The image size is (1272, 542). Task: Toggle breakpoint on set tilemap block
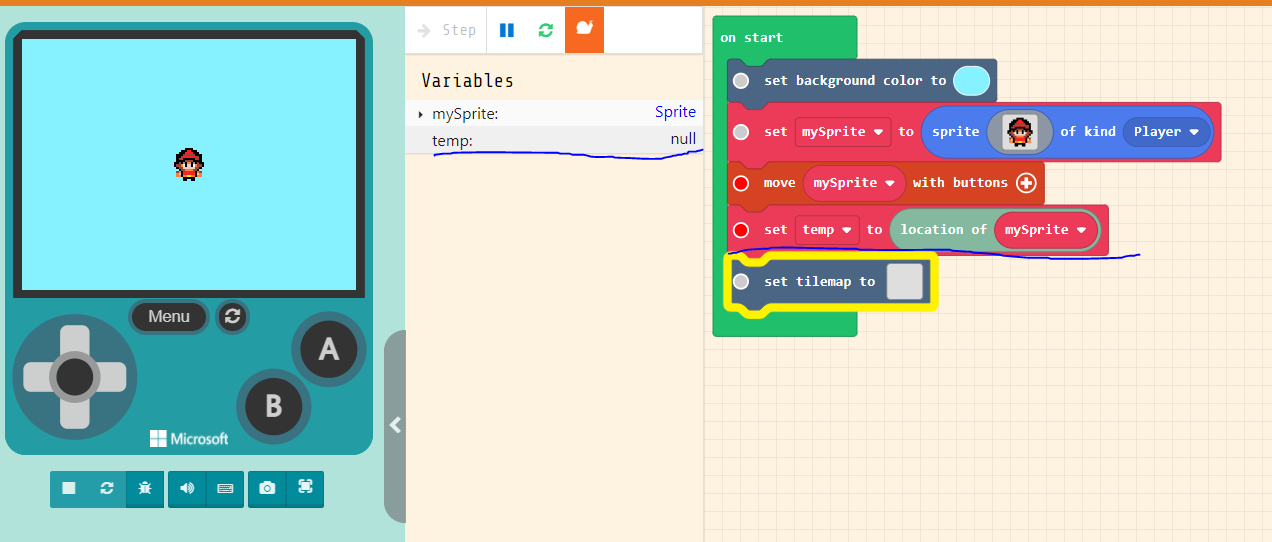coord(740,282)
